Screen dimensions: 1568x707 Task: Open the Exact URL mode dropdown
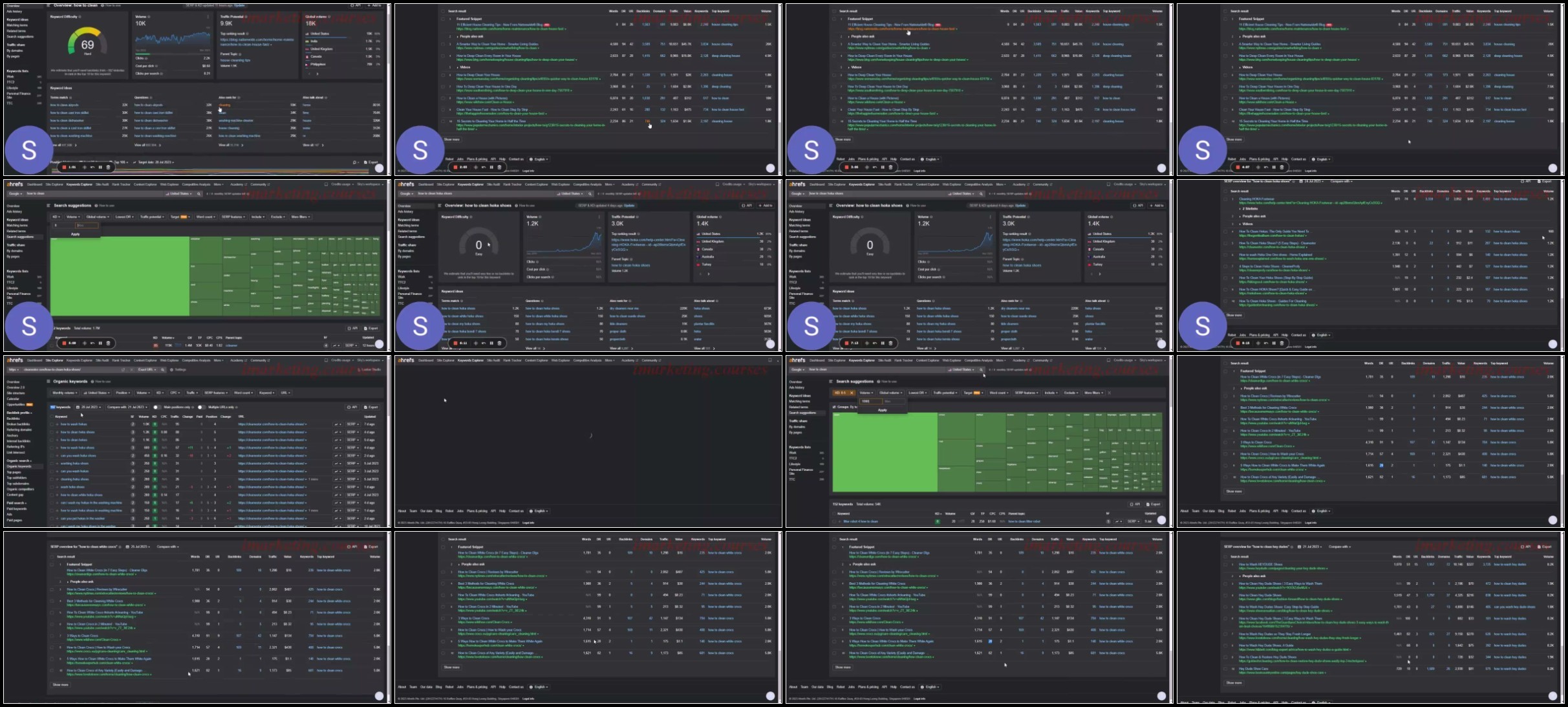tap(147, 370)
